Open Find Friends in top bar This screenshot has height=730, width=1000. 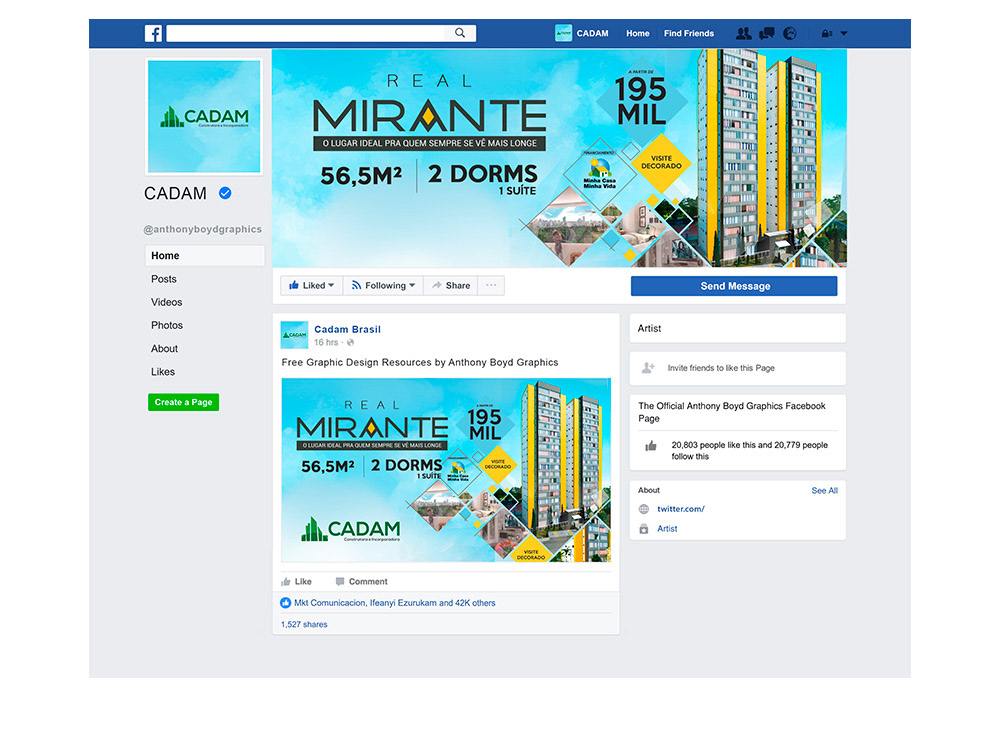coord(689,33)
